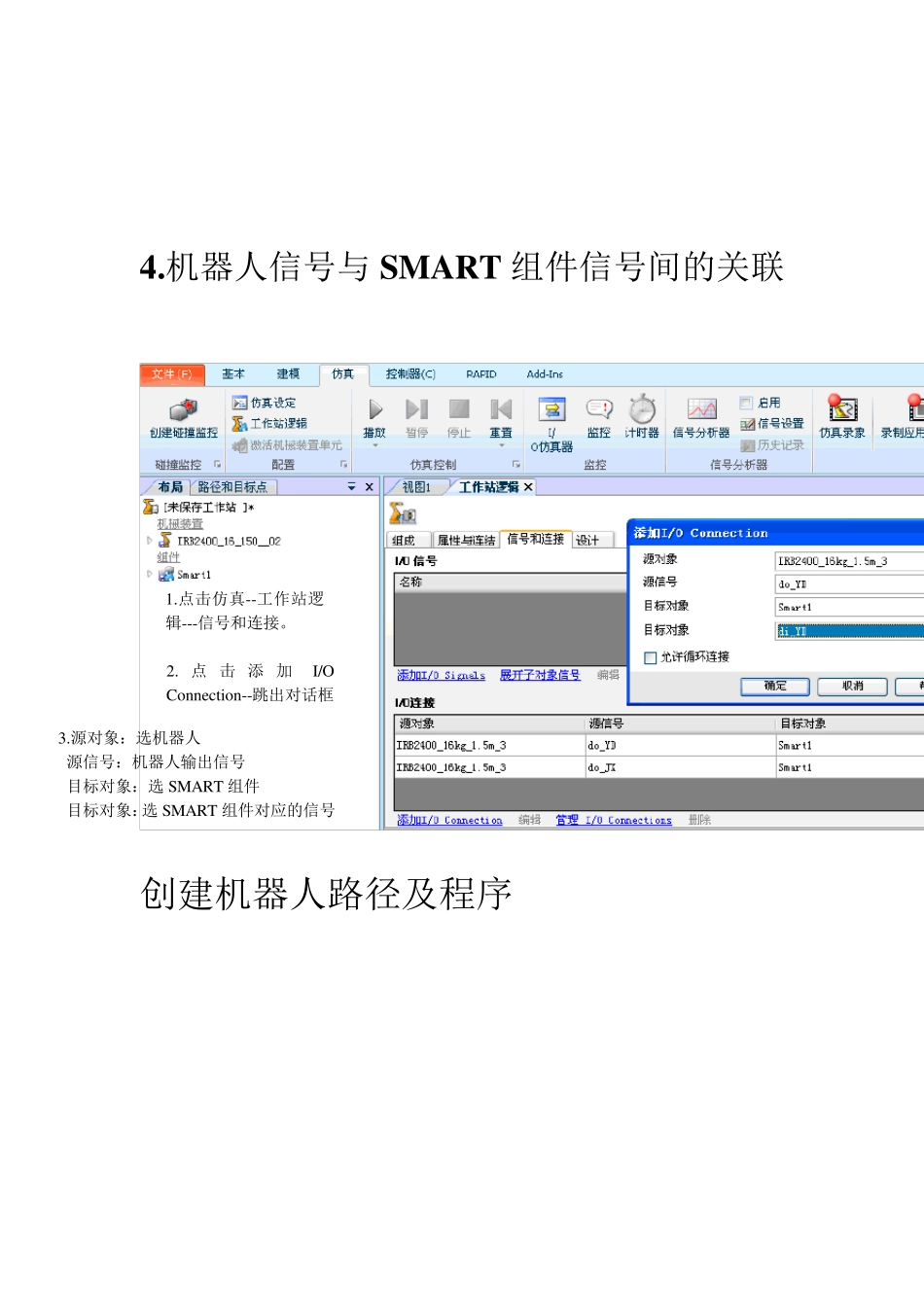Viewport: 924px width, 1307px height.
Task: Open the Layout panel options dropdown arrow
Action: 351,487
